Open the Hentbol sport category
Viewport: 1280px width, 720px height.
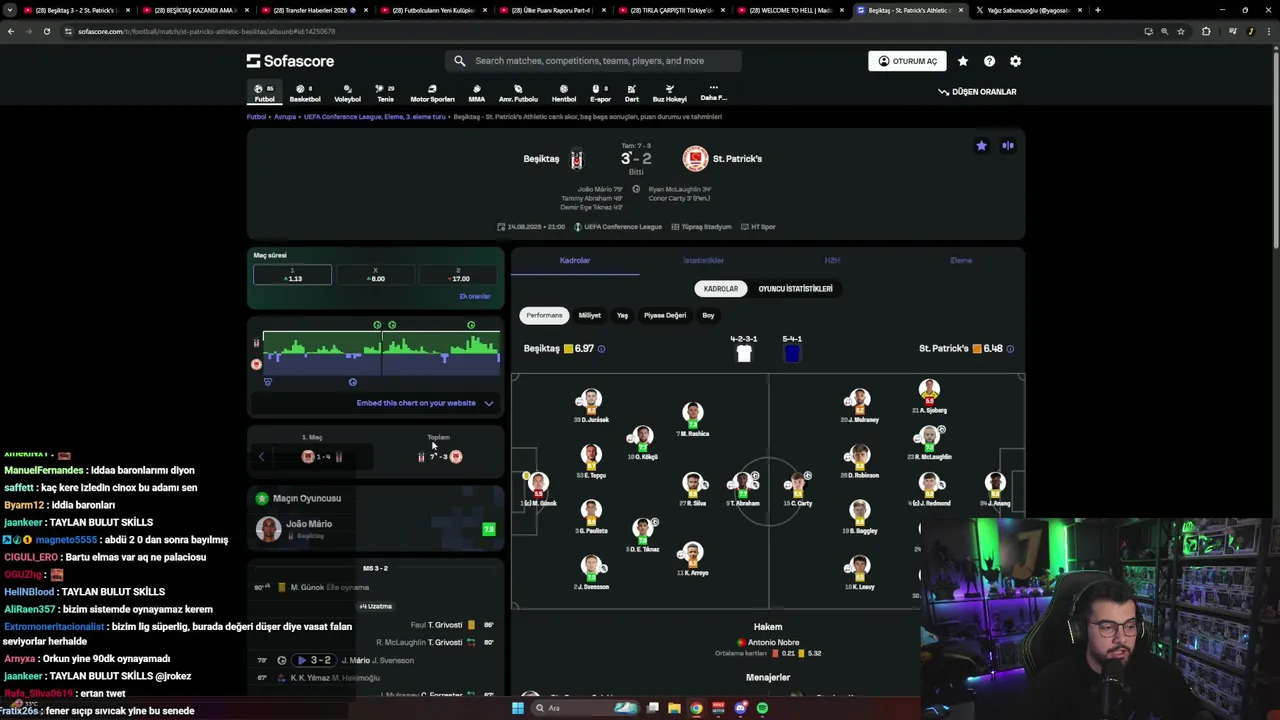tap(564, 93)
